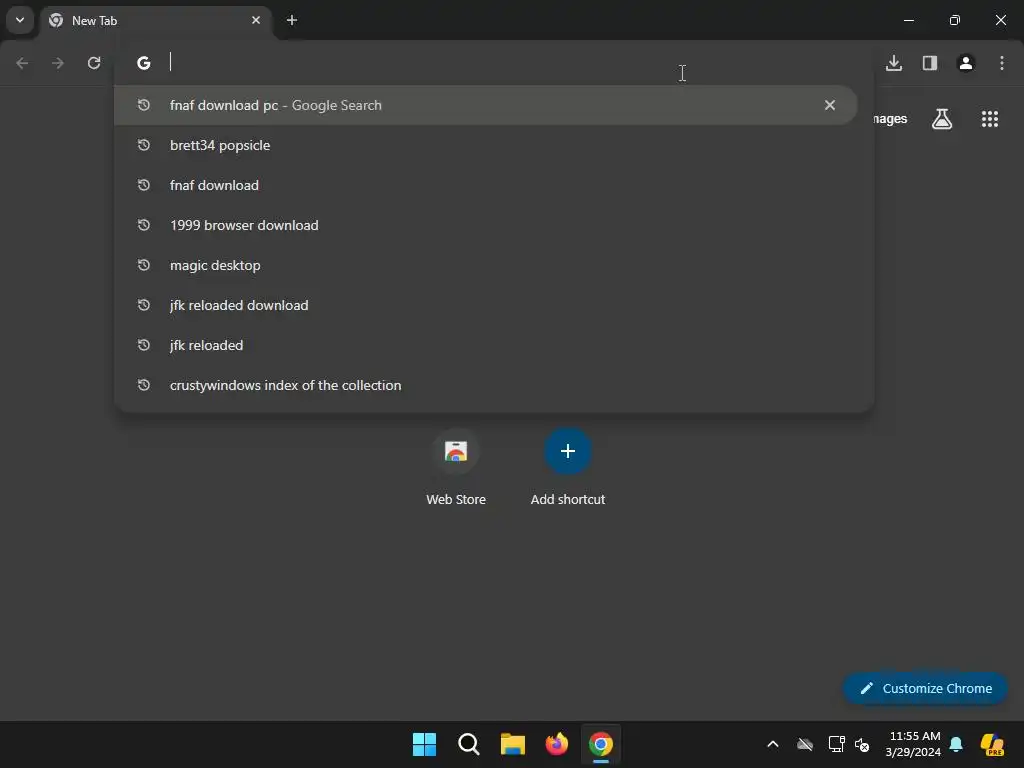Image resolution: width=1024 pixels, height=768 pixels.
Task: Click the Google G icon in address bar
Action: [144, 63]
